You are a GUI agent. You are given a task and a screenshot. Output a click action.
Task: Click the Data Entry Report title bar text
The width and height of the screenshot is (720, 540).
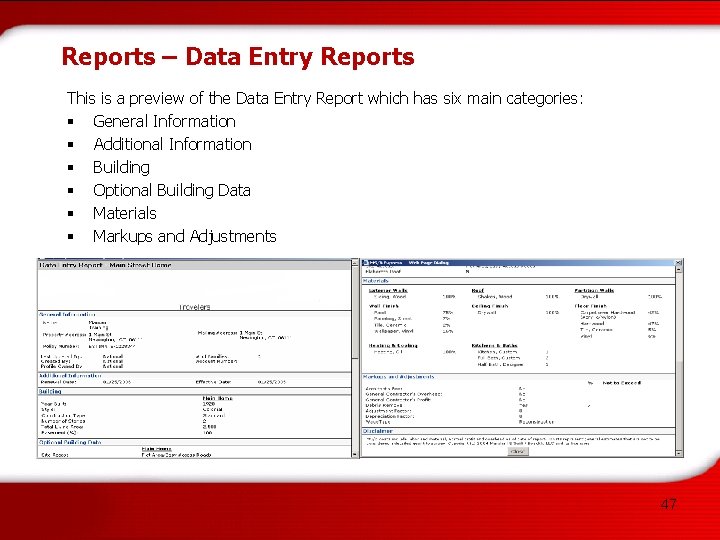point(106,265)
